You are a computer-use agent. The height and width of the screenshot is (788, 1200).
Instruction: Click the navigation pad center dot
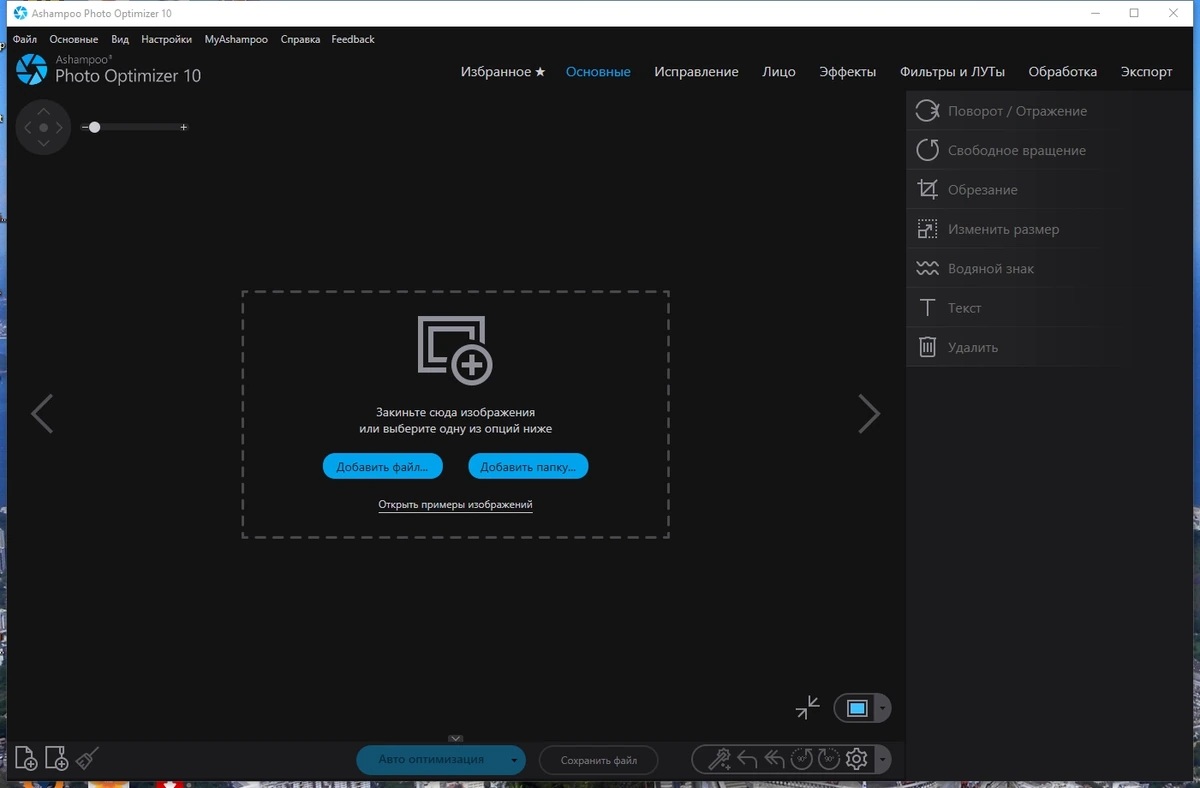pyautogui.click(x=43, y=128)
